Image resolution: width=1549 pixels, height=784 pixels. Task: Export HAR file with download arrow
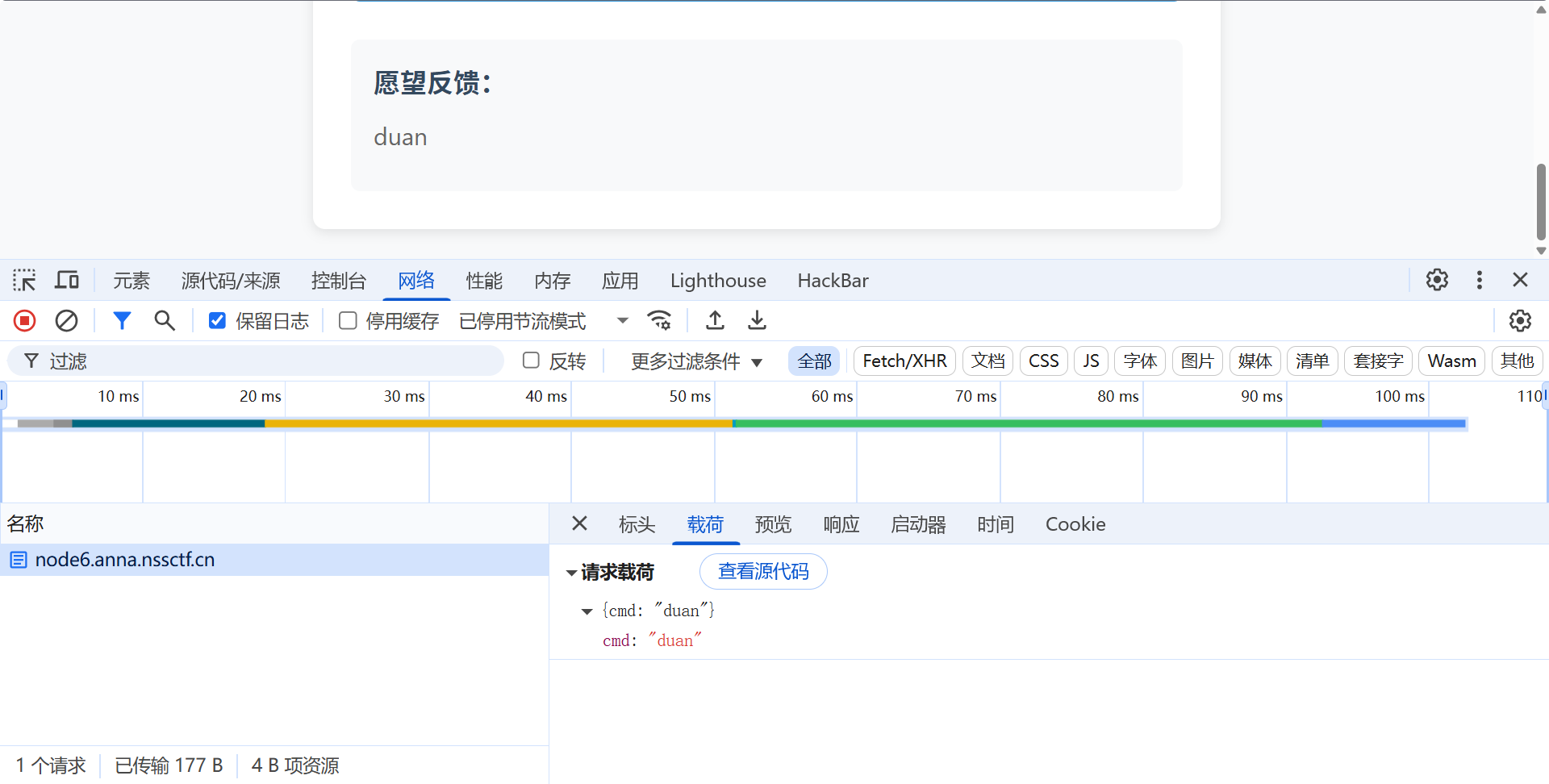(x=757, y=321)
